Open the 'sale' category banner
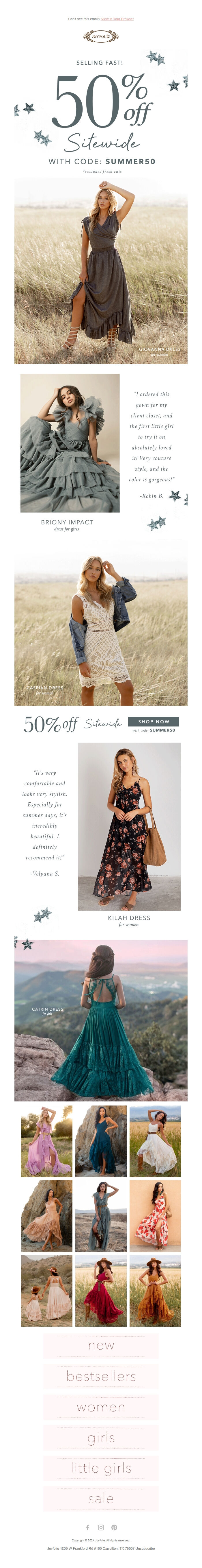 coord(101,1498)
